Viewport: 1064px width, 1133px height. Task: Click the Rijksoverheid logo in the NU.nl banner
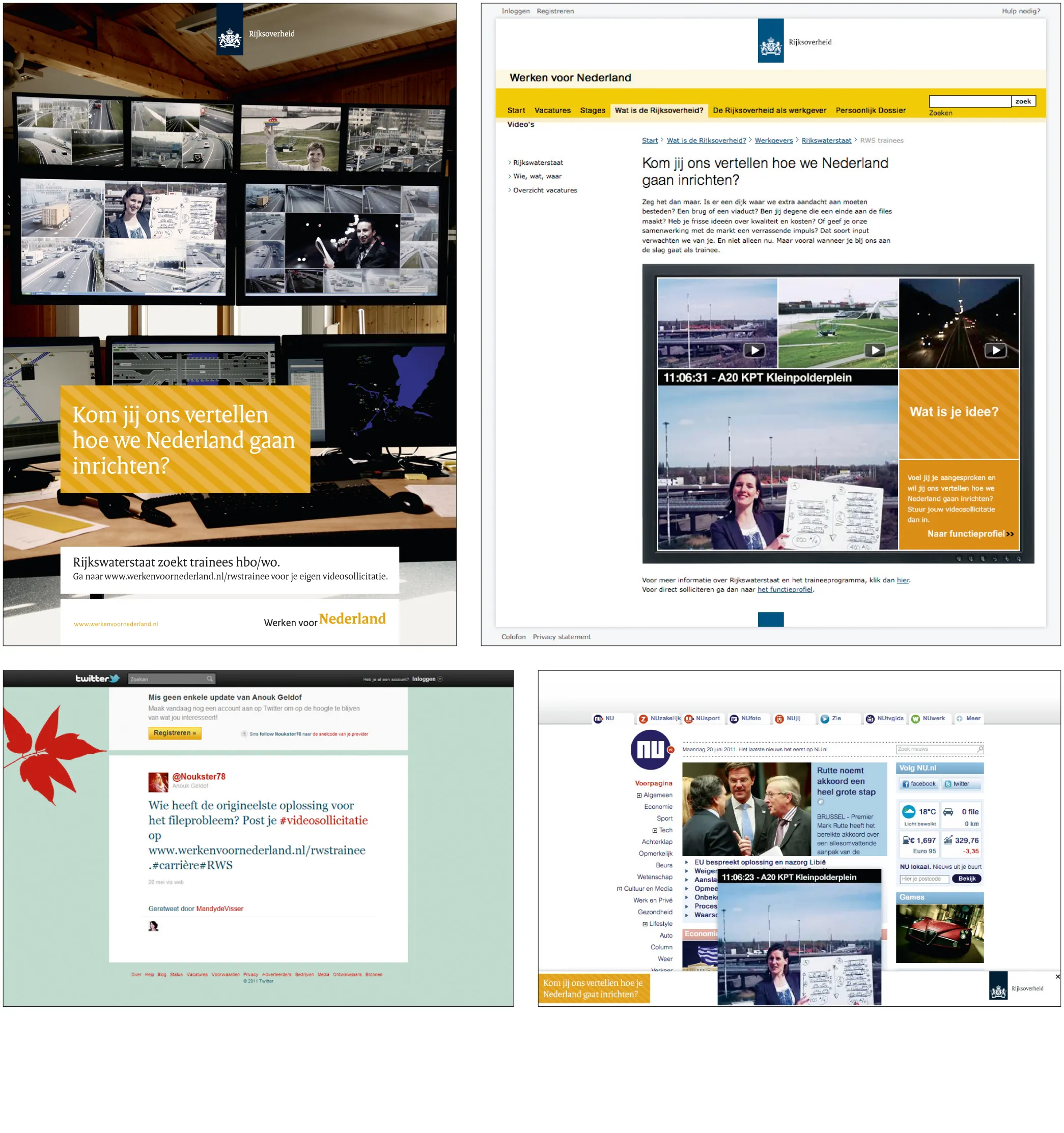click(x=998, y=986)
